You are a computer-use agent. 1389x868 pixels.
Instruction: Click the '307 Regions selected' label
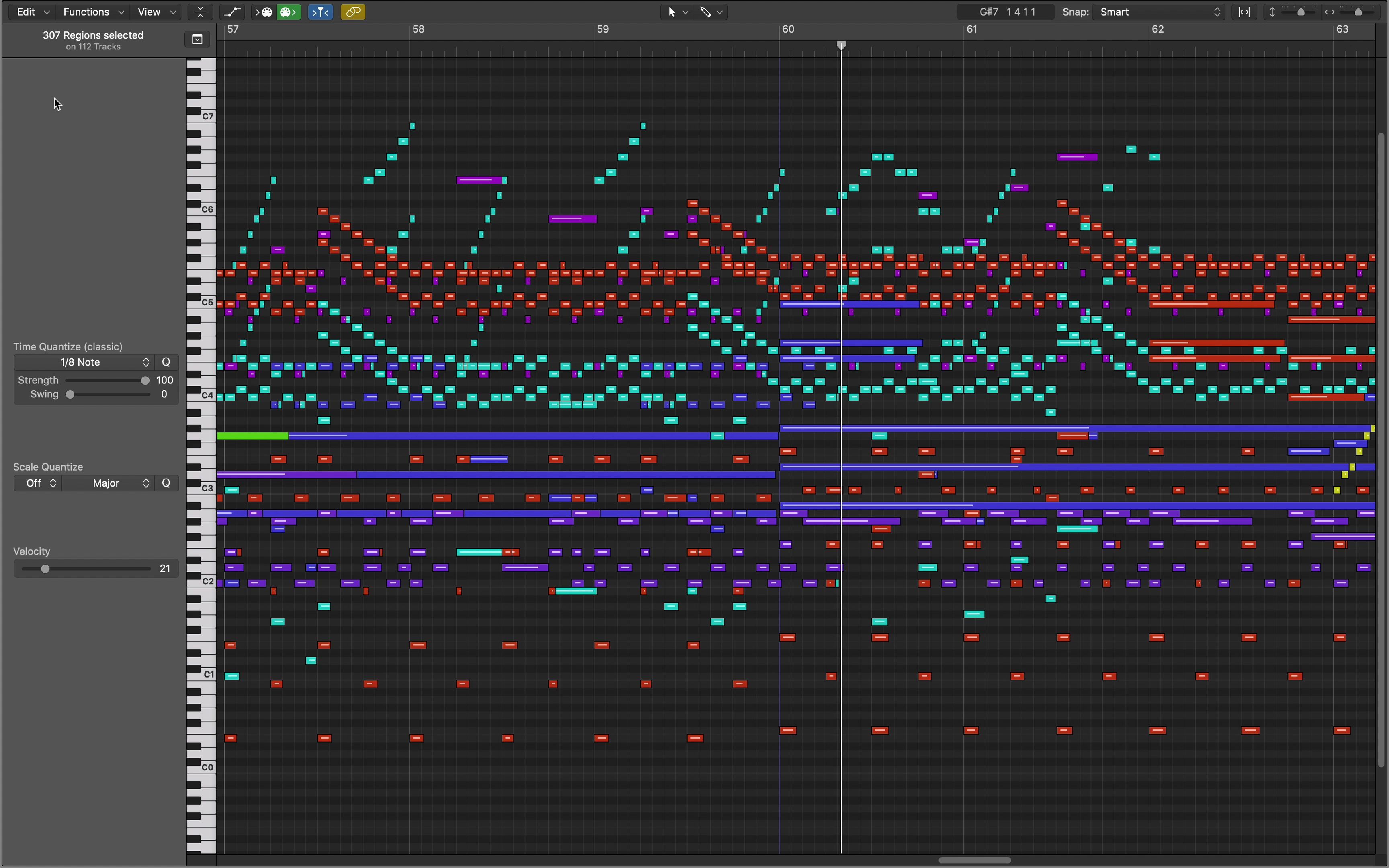pos(93,35)
